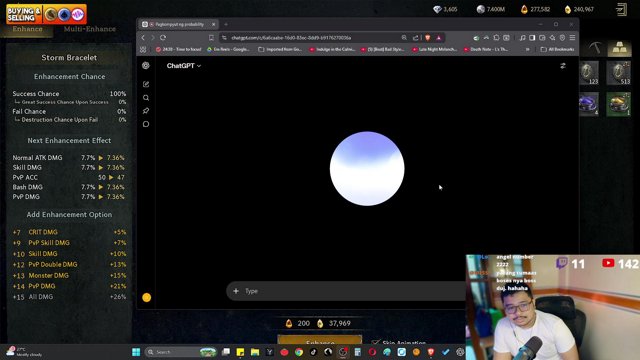Open the 'Late Night Melanch...' bookmark
640x360 pixels.
435,49
